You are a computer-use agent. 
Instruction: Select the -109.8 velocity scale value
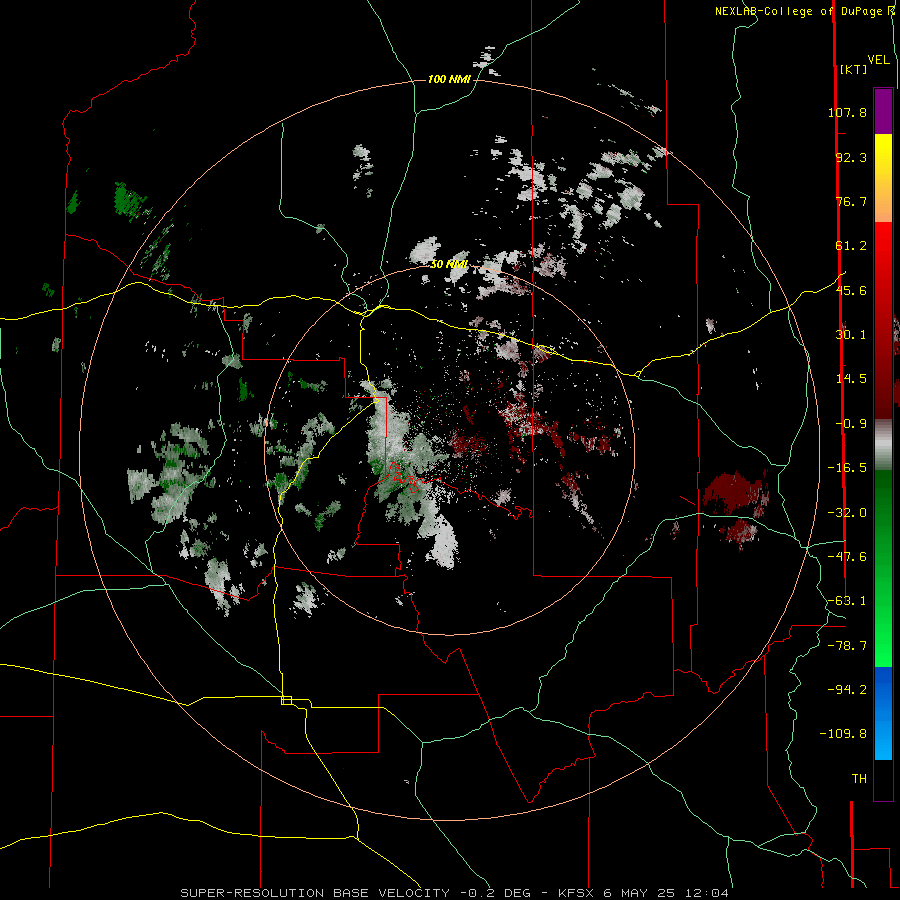coord(844,734)
